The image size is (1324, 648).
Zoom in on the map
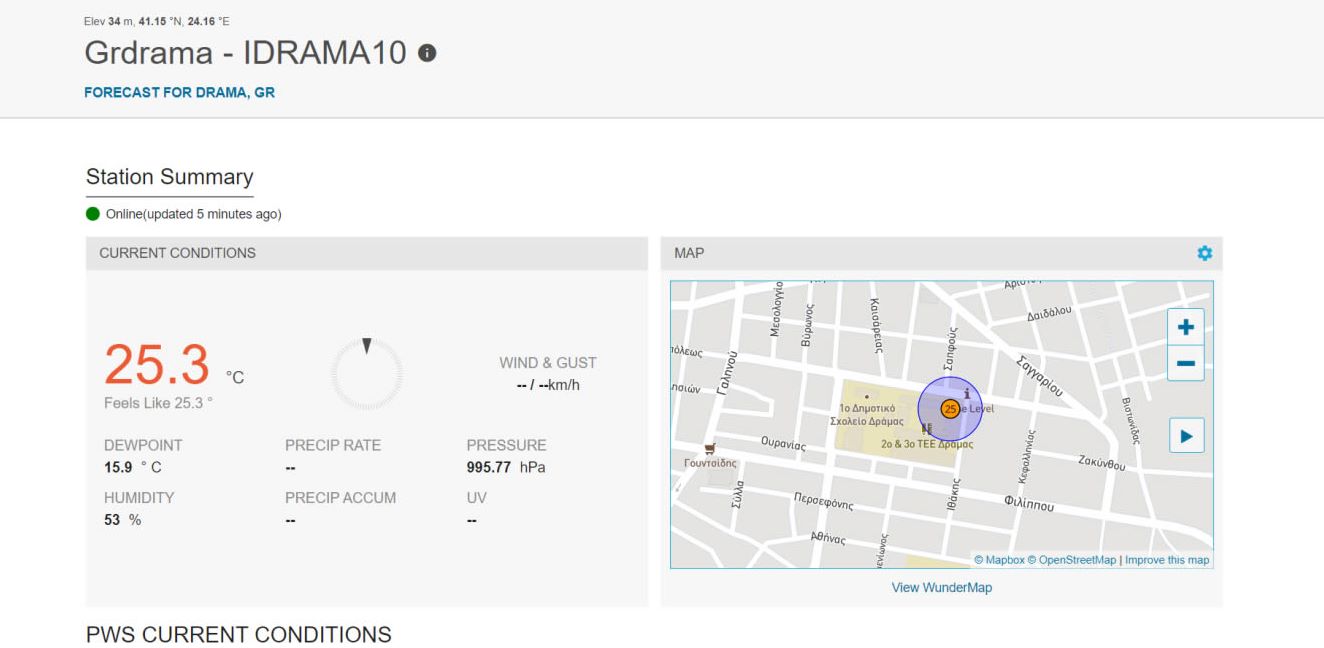1186,327
